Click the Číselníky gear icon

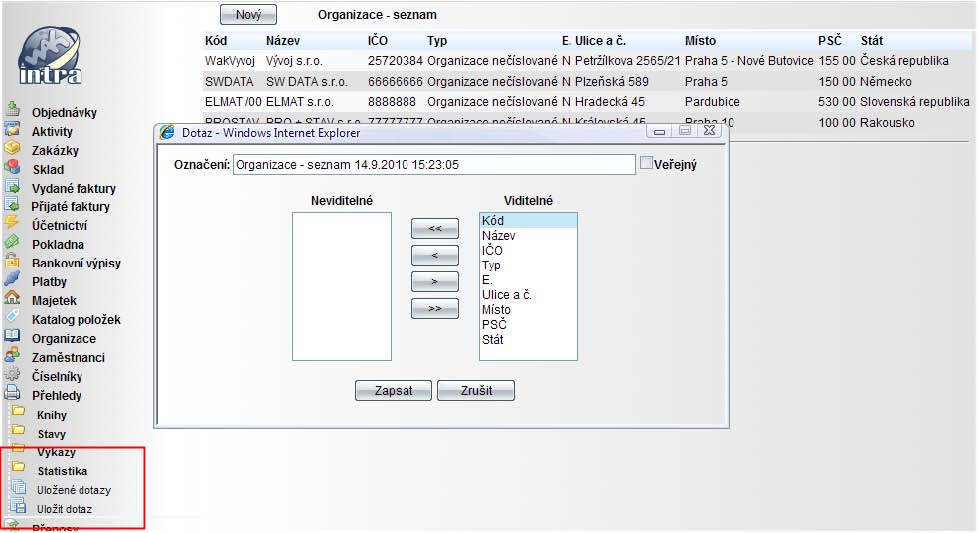(12, 375)
